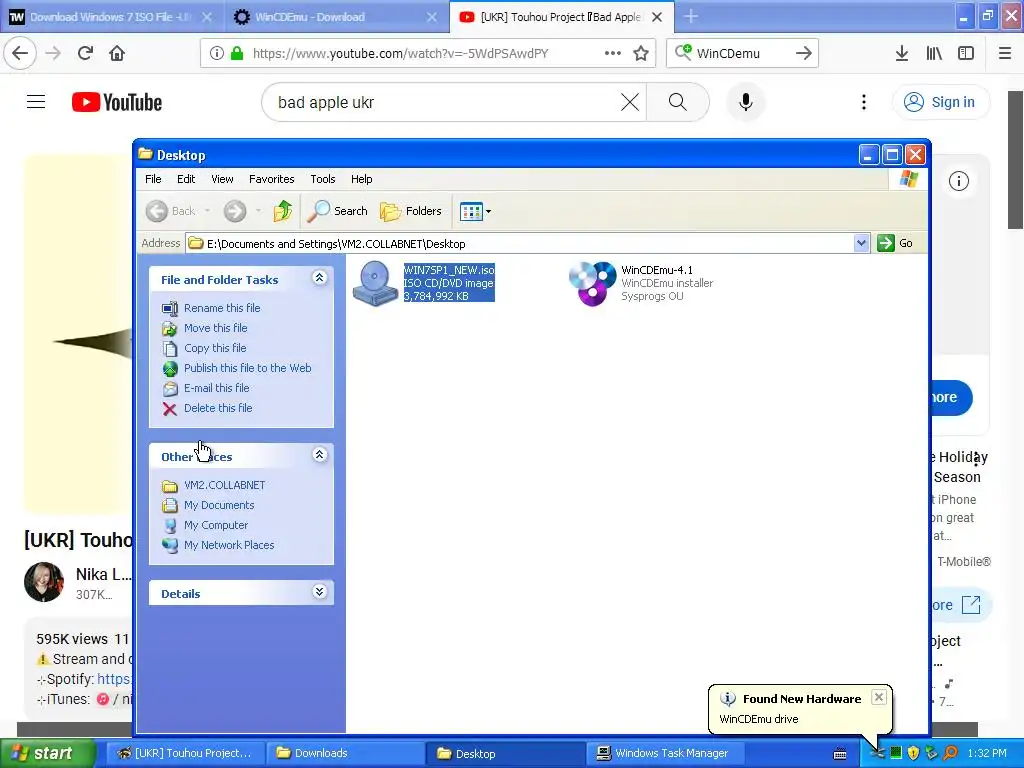The height and width of the screenshot is (768, 1024).
Task: Open My Network Places link
Action: [x=229, y=545]
